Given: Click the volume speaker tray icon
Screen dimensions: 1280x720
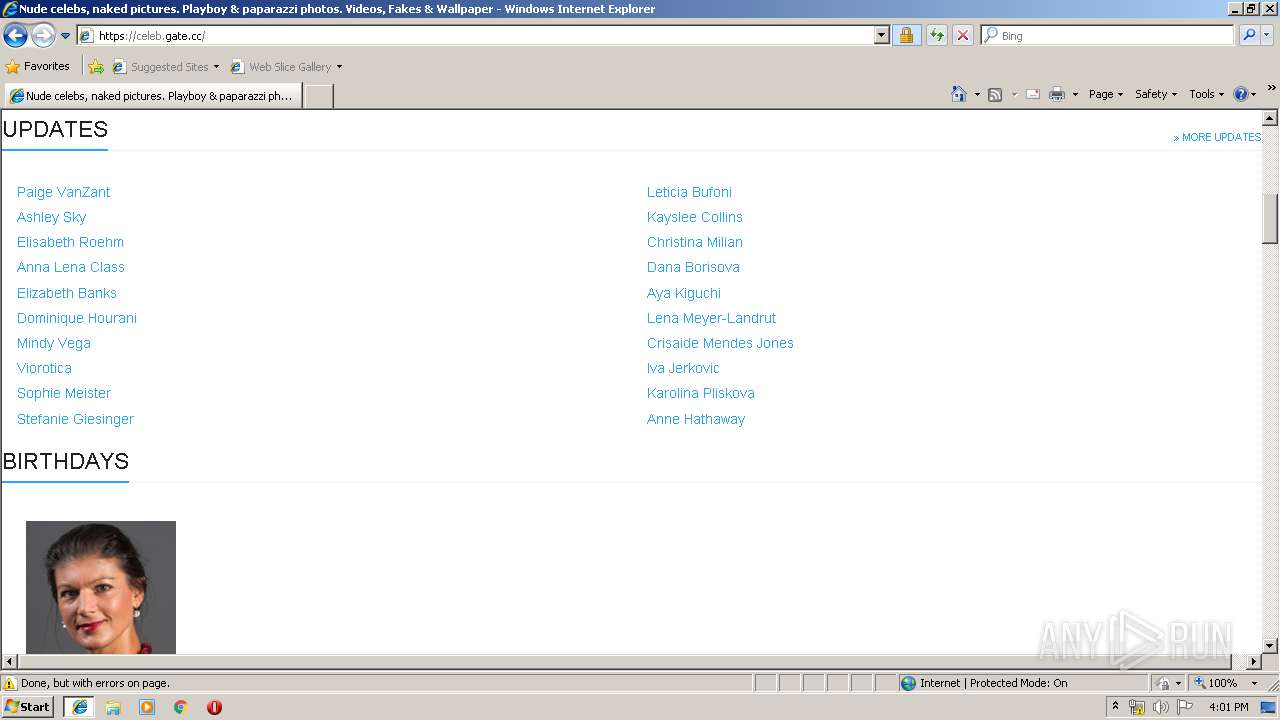Looking at the screenshot, I should tap(1160, 707).
